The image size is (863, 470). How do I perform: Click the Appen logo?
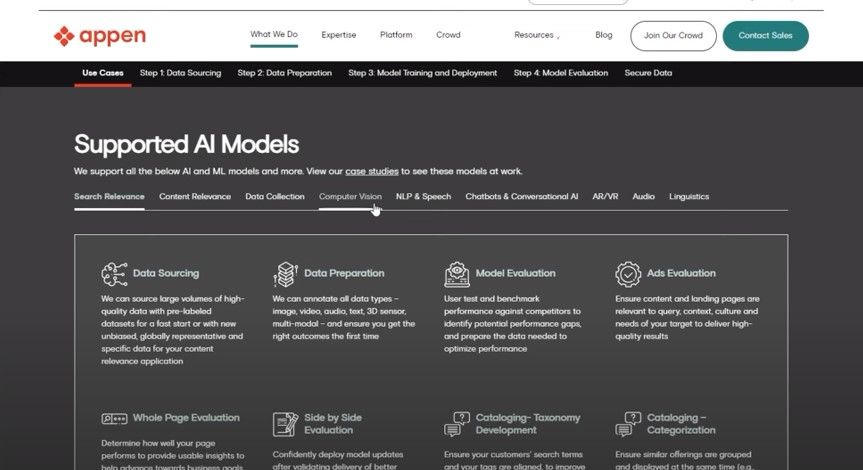click(100, 36)
